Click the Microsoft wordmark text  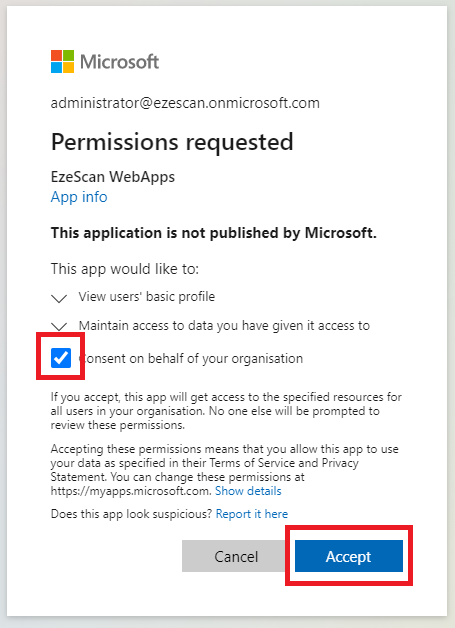pos(119,62)
